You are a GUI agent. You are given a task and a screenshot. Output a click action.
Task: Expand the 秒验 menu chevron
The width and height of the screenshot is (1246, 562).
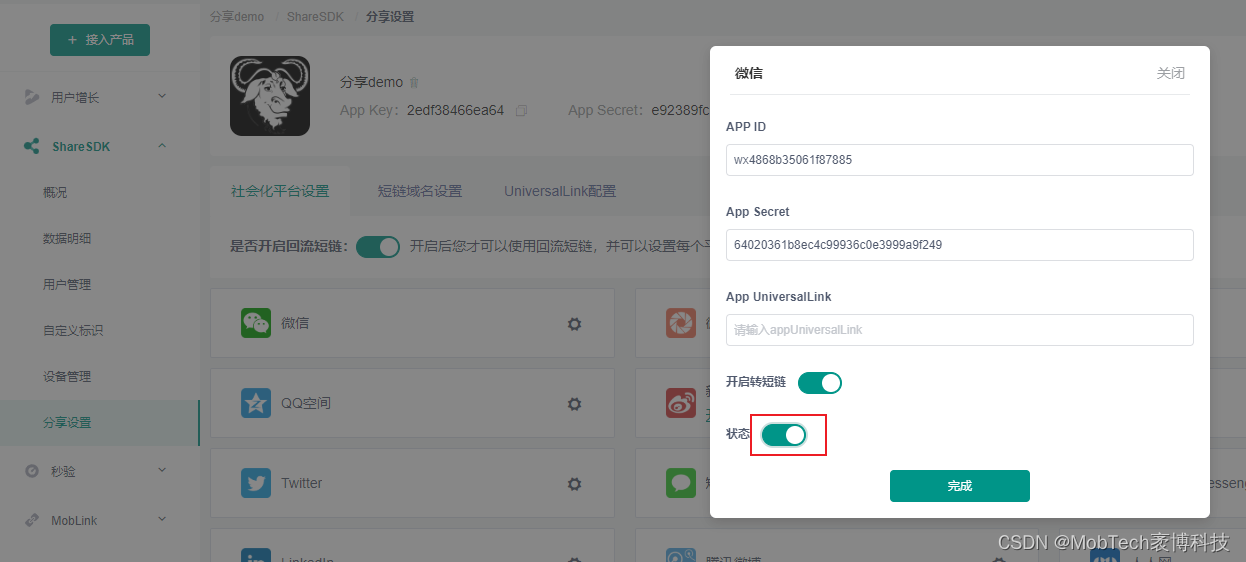pyautogui.click(x=163, y=470)
